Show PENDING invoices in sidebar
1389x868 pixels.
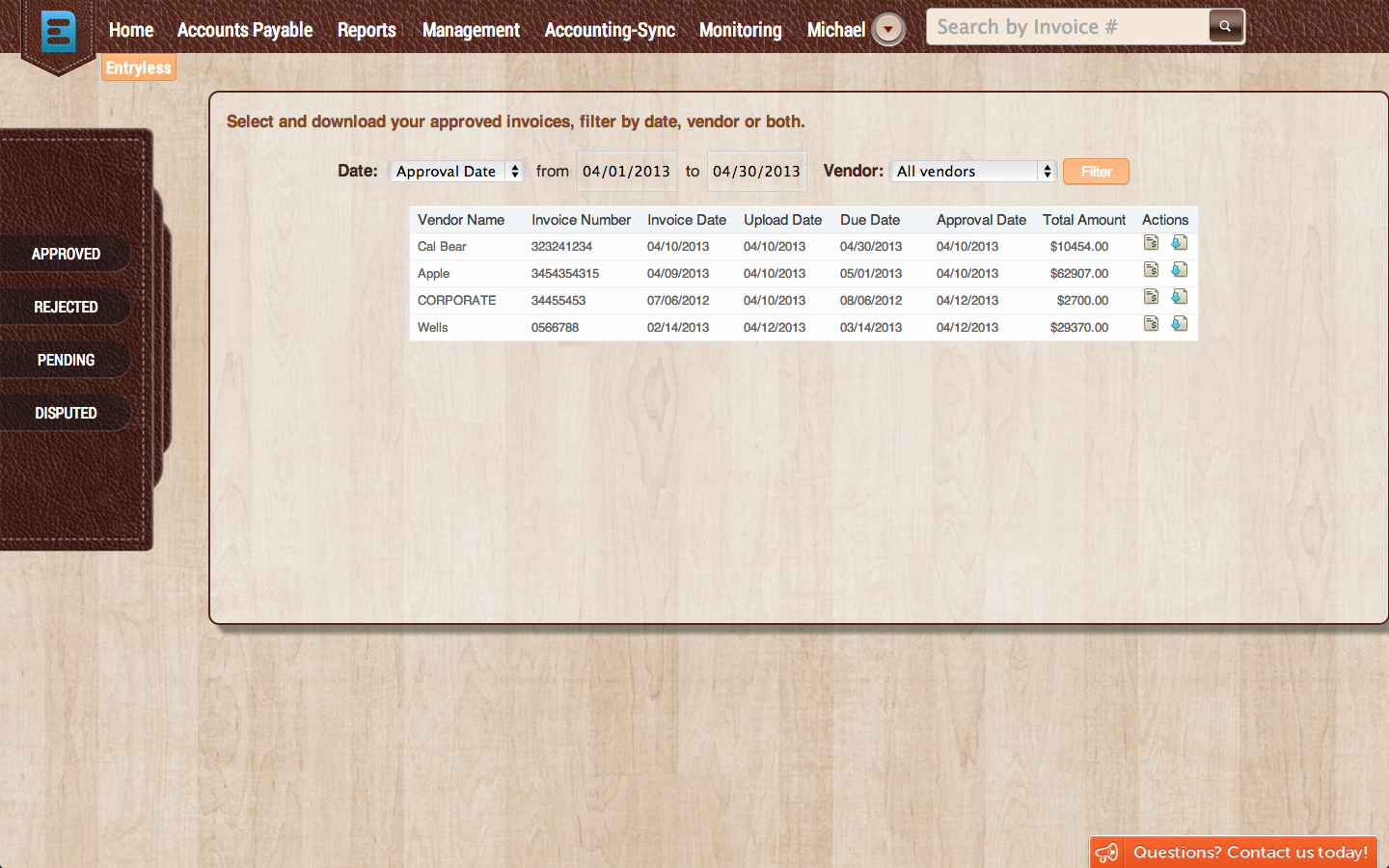tap(66, 360)
